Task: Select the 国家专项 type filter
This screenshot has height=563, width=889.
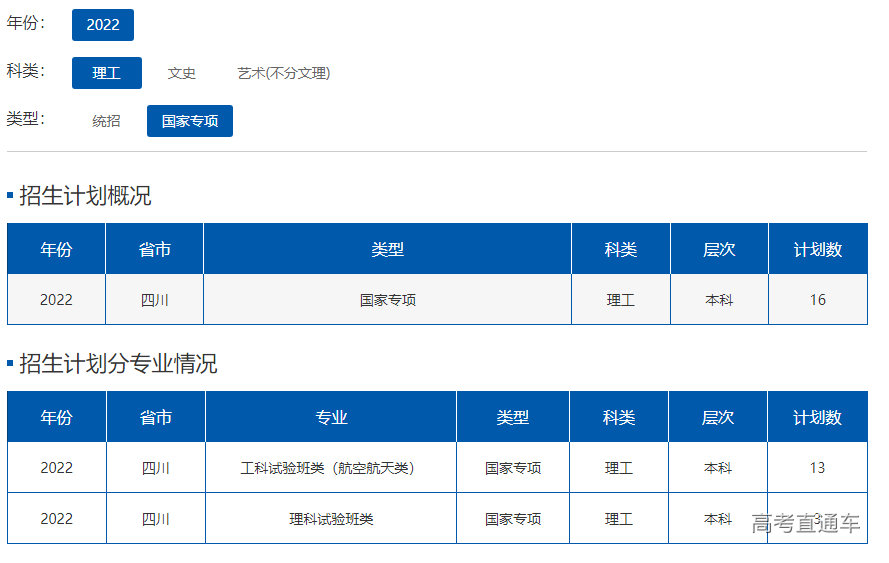Action: 189,121
